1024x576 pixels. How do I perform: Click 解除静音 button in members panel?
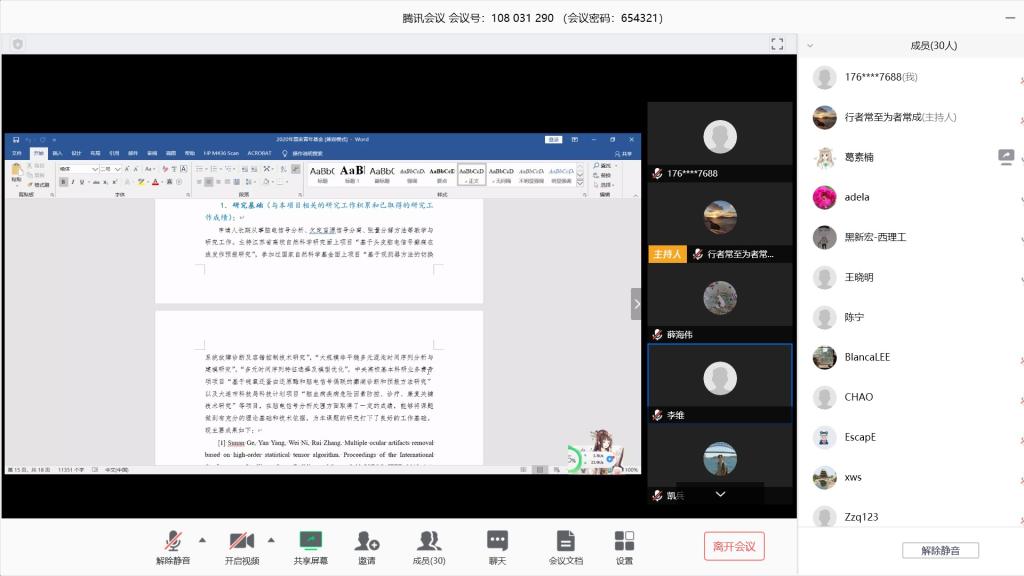coord(940,551)
